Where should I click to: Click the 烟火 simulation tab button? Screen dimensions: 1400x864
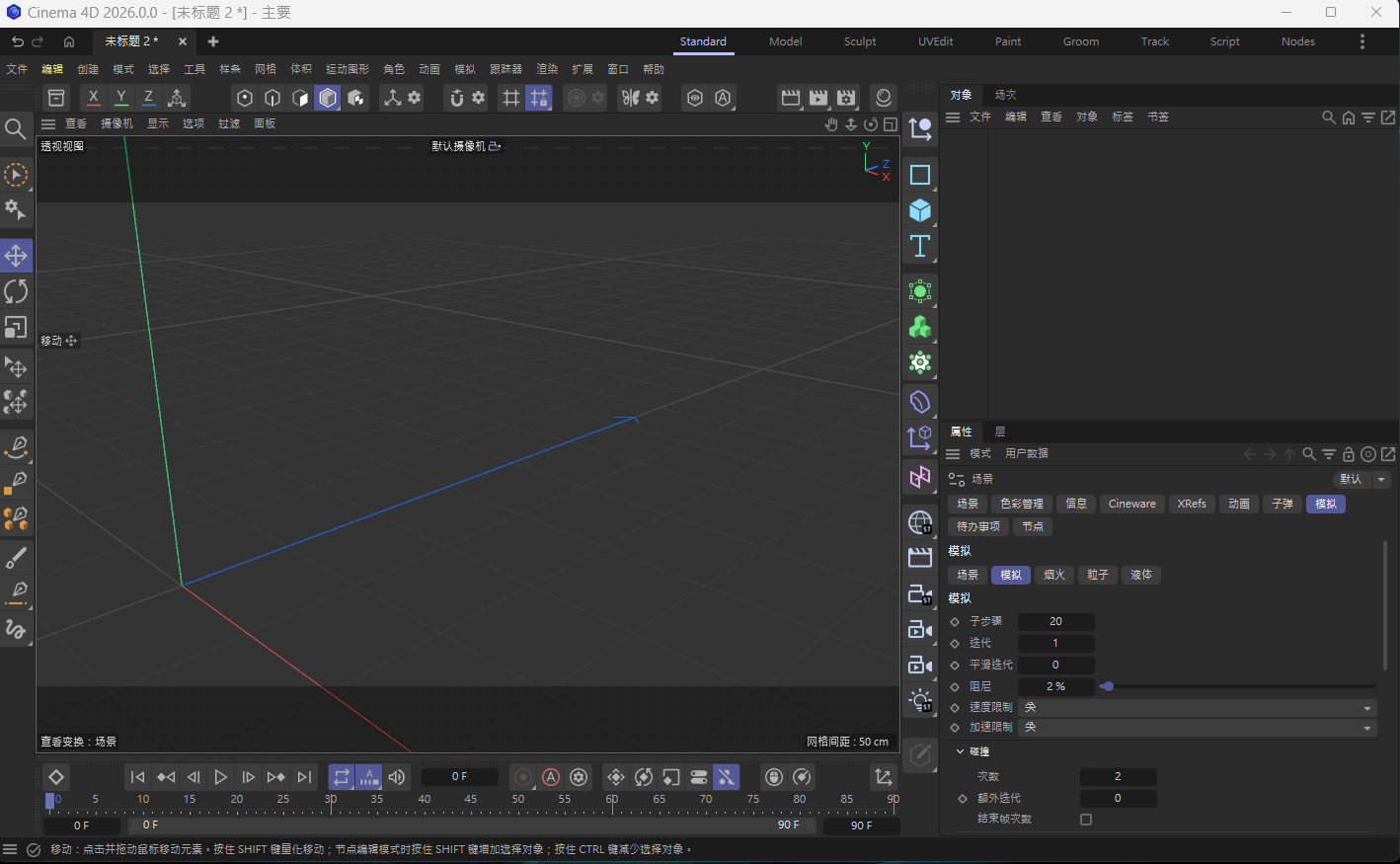click(1053, 575)
